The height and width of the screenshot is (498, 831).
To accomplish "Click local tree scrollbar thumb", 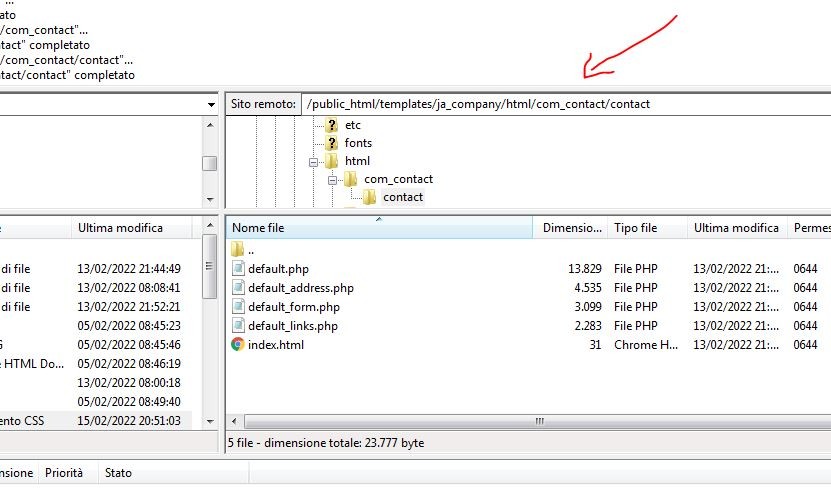I will [x=210, y=163].
